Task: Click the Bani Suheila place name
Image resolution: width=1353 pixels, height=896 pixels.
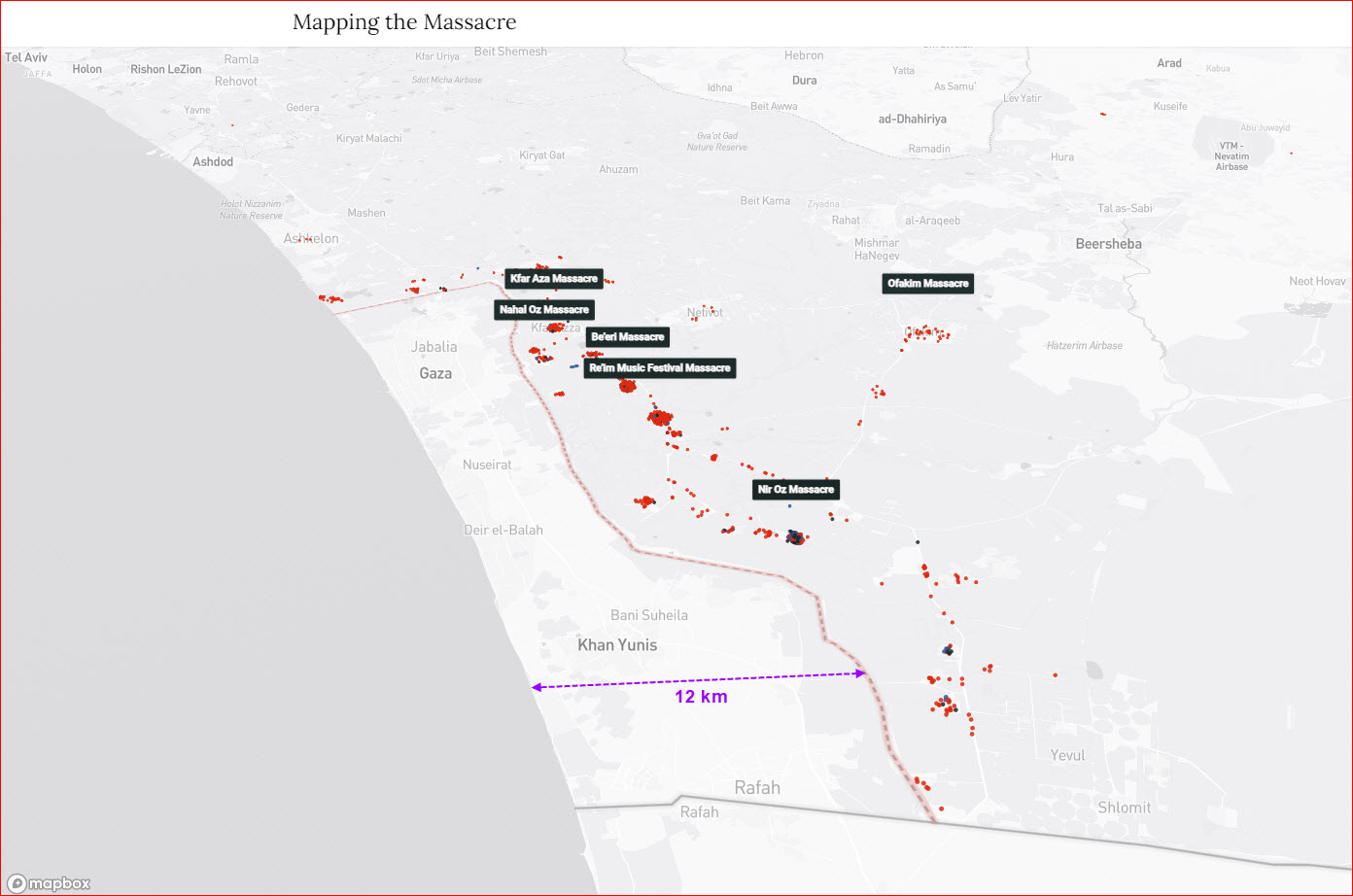Action: [649, 615]
